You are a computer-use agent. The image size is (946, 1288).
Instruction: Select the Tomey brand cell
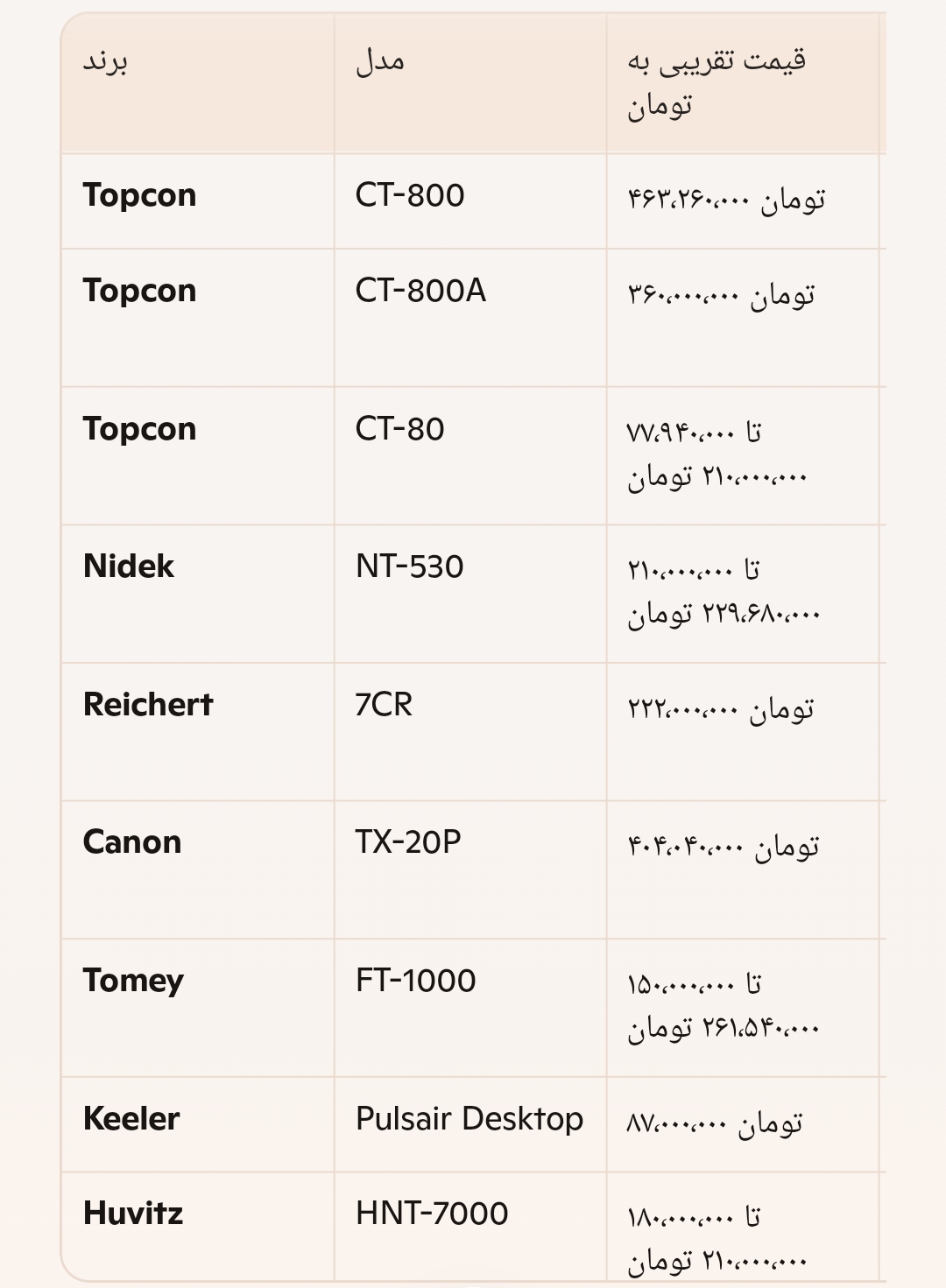pos(133,981)
